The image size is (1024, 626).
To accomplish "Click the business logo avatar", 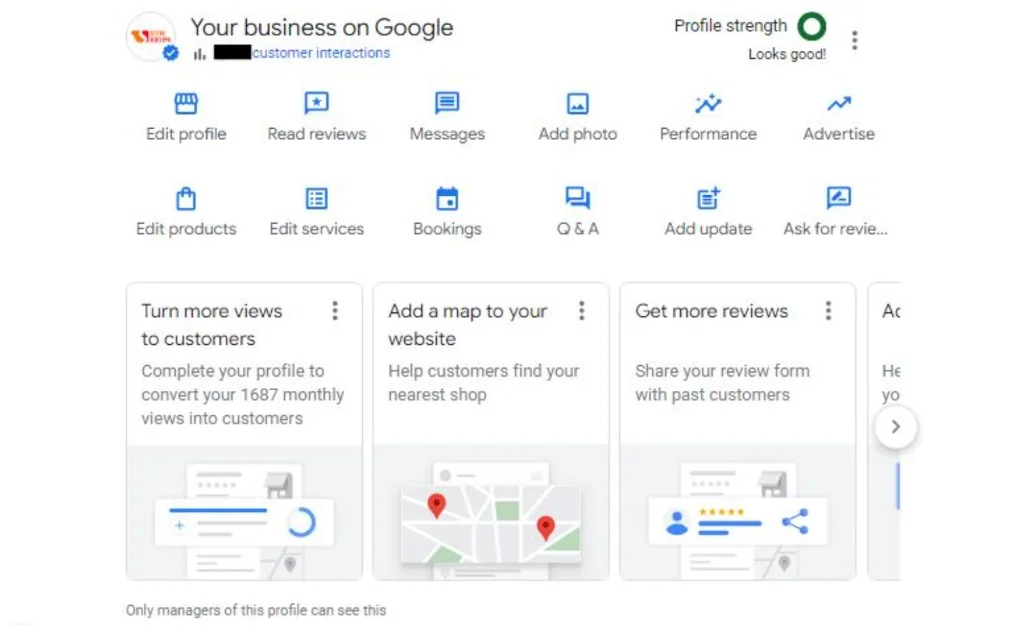I will click(x=152, y=37).
